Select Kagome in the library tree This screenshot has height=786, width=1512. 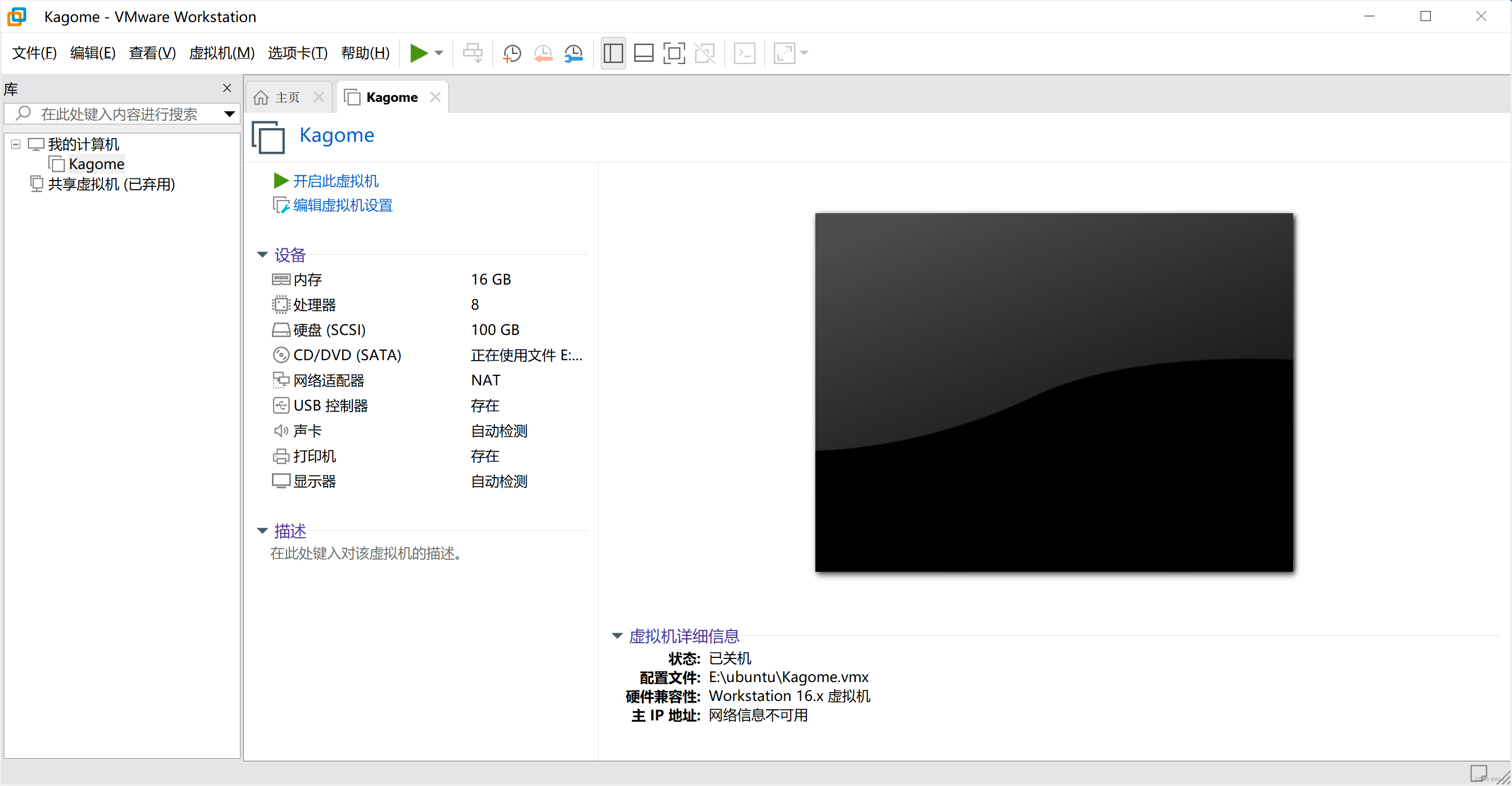coord(96,164)
